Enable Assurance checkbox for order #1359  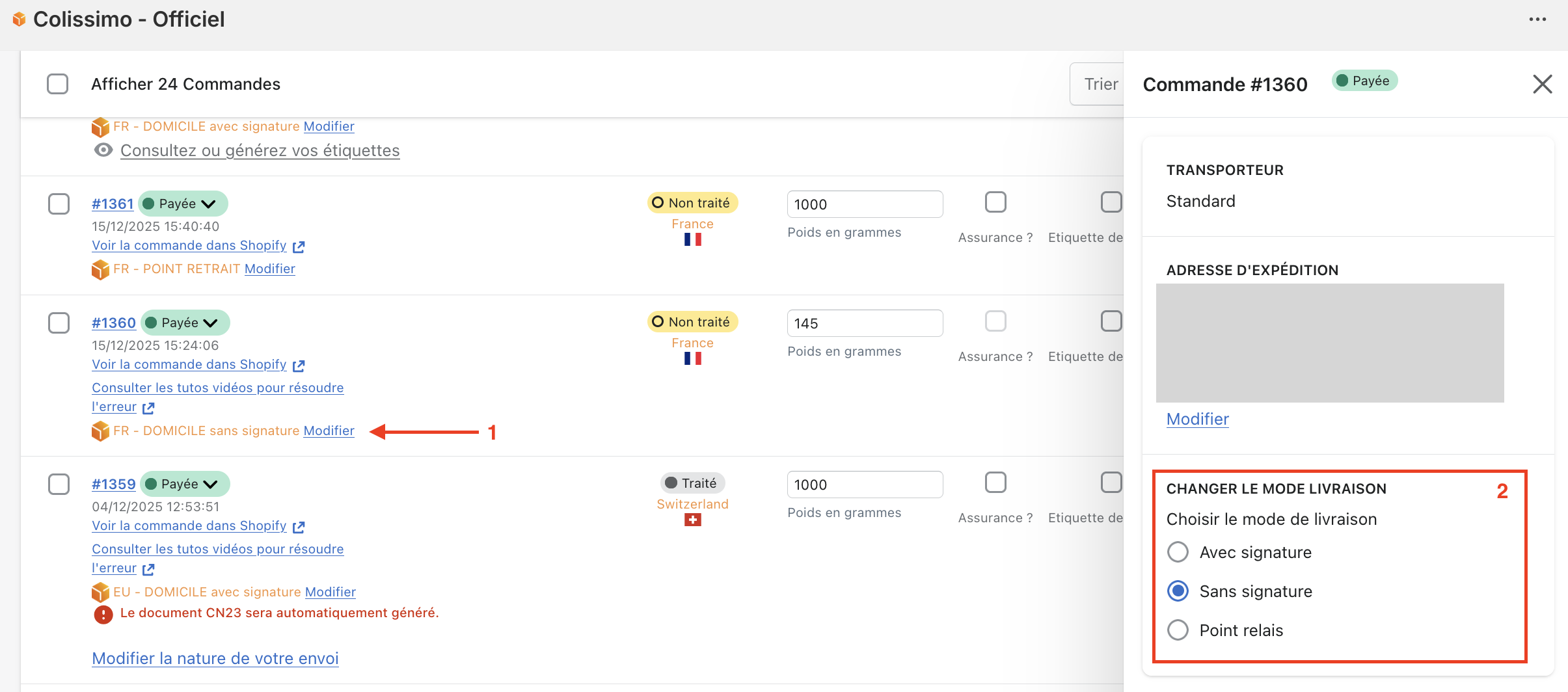995,483
